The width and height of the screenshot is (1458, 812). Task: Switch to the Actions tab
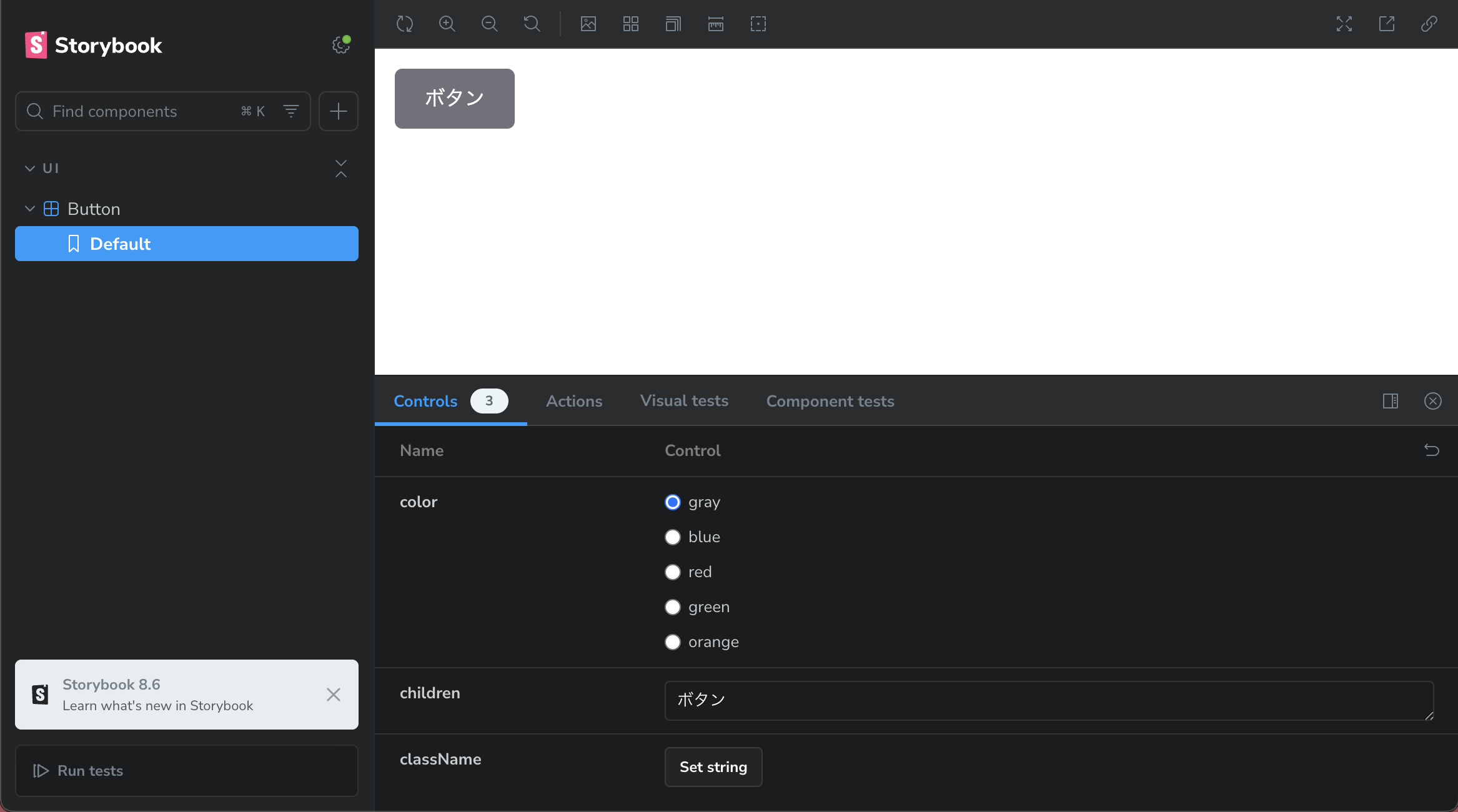[x=574, y=401]
